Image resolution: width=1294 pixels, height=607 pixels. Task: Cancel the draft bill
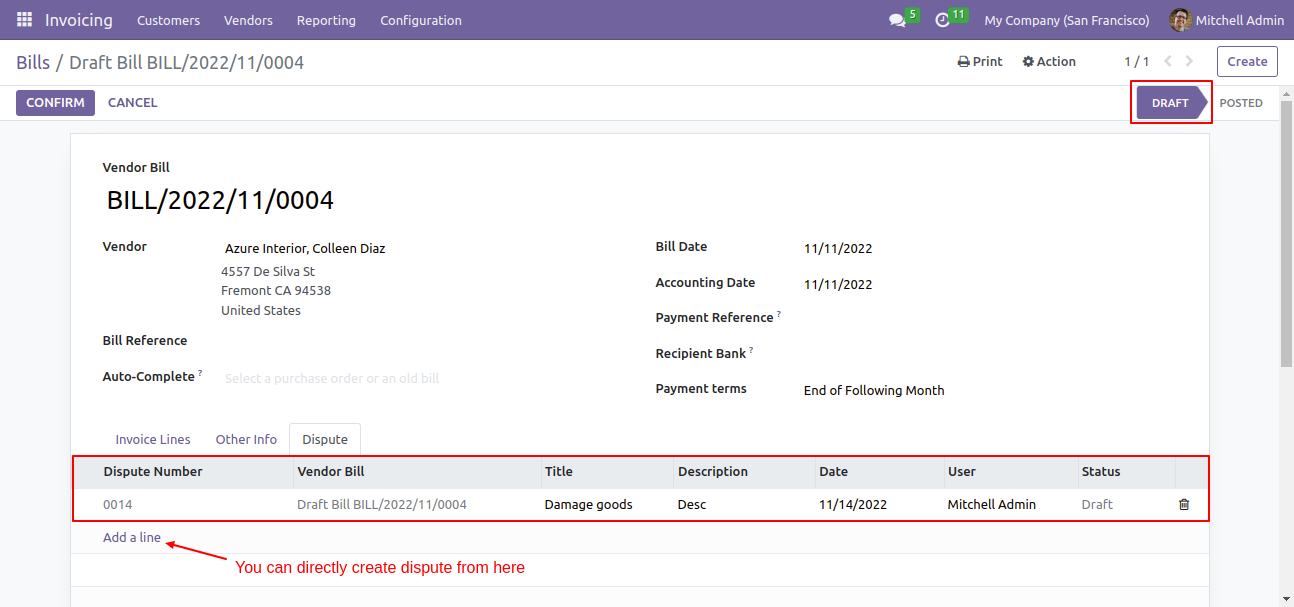click(x=133, y=103)
